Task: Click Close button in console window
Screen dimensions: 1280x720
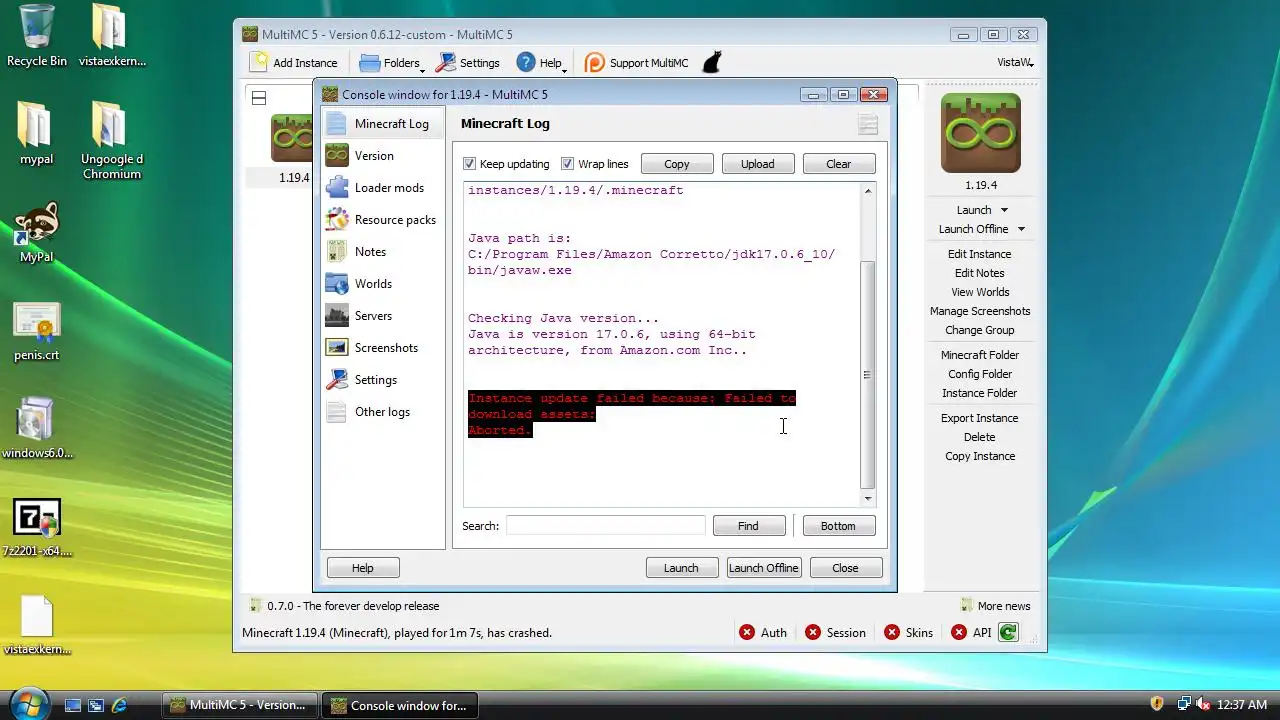Action: pos(845,568)
